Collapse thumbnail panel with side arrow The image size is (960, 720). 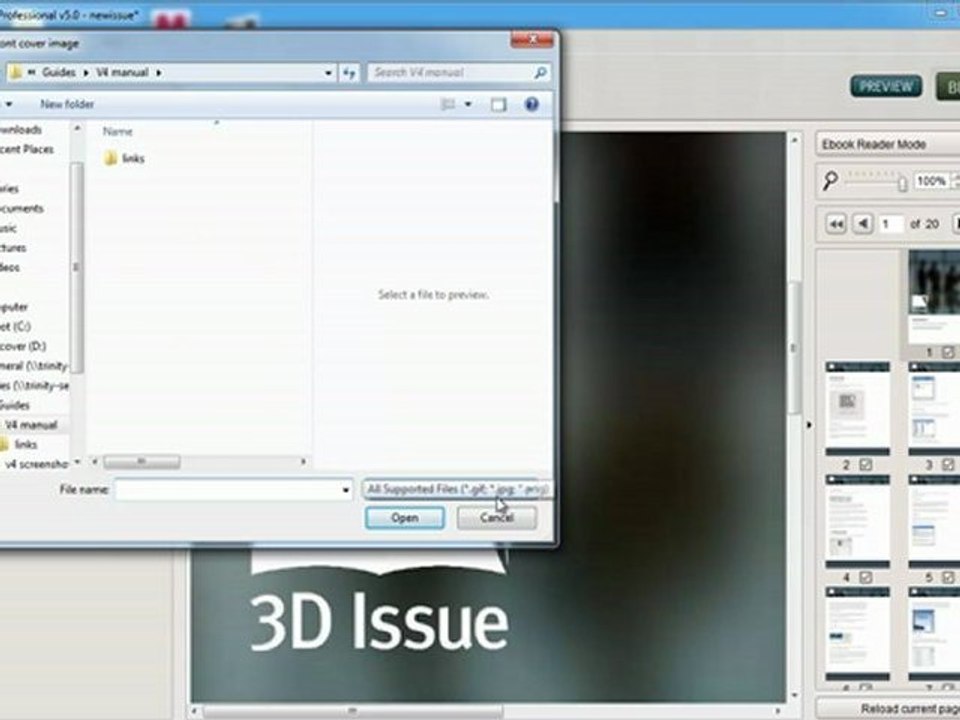(809, 425)
